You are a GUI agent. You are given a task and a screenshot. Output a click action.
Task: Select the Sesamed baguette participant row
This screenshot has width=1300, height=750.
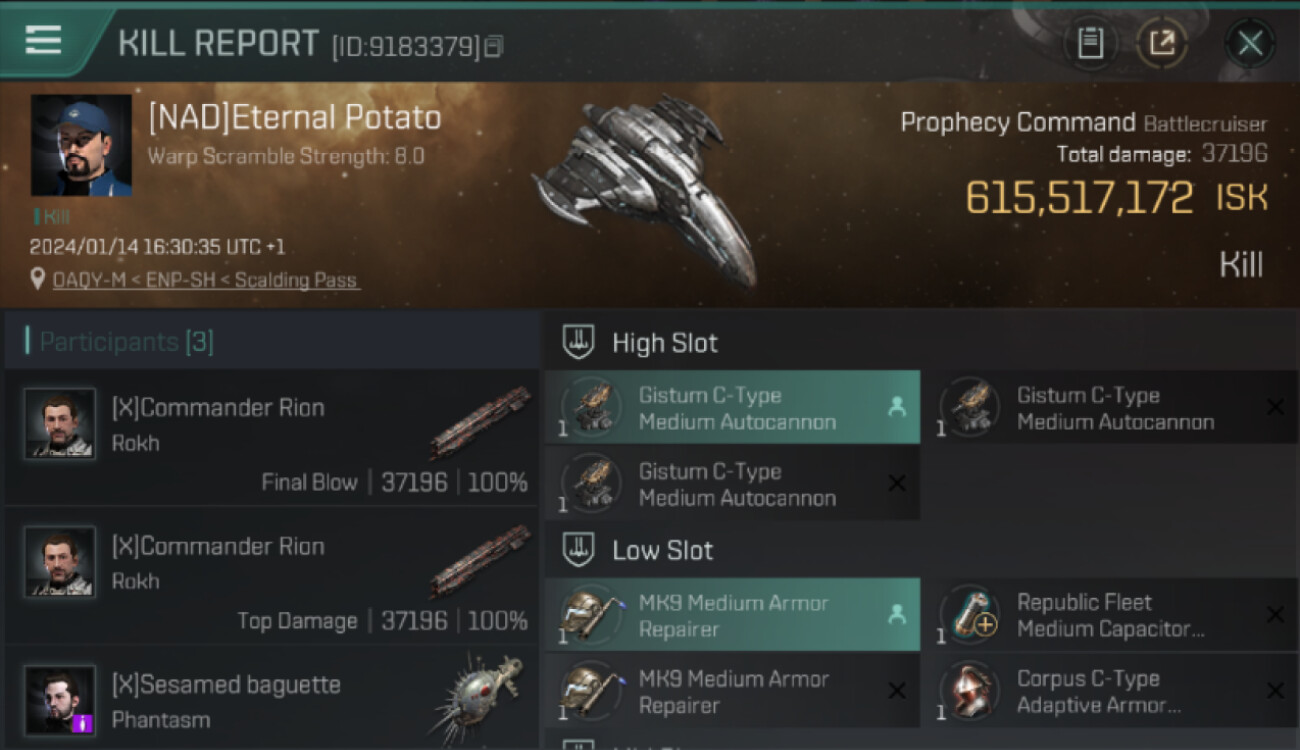point(270,700)
